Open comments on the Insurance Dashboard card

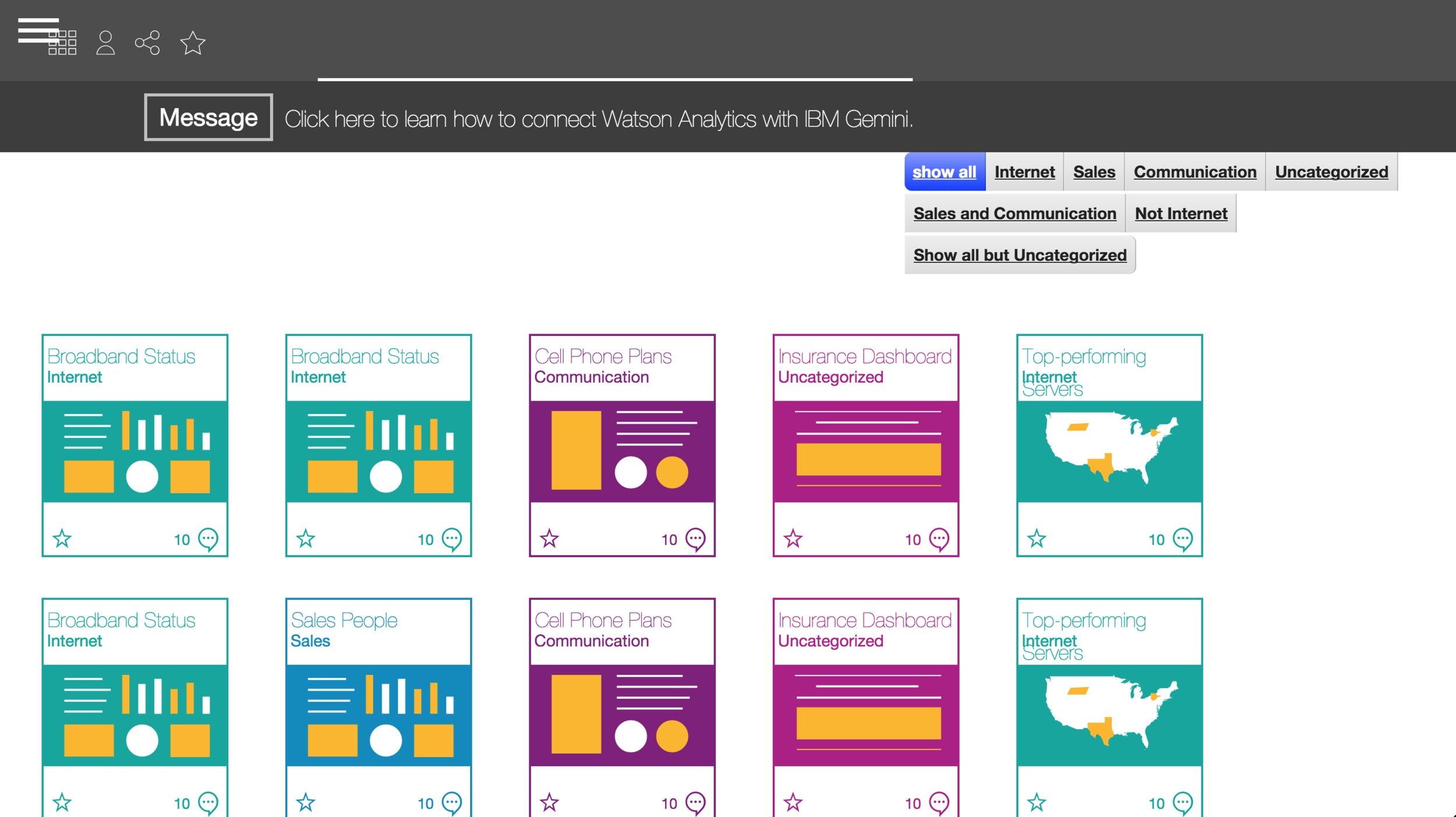click(938, 539)
